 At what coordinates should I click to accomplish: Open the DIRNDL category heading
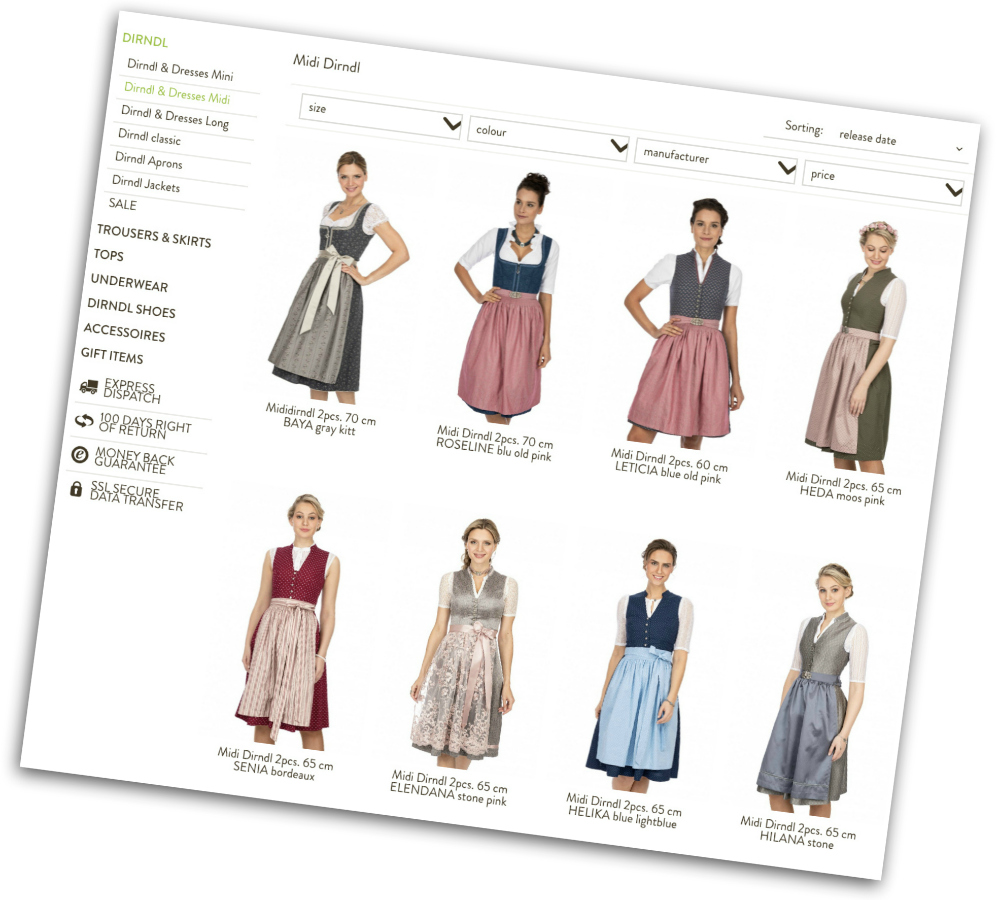pos(145,41)
